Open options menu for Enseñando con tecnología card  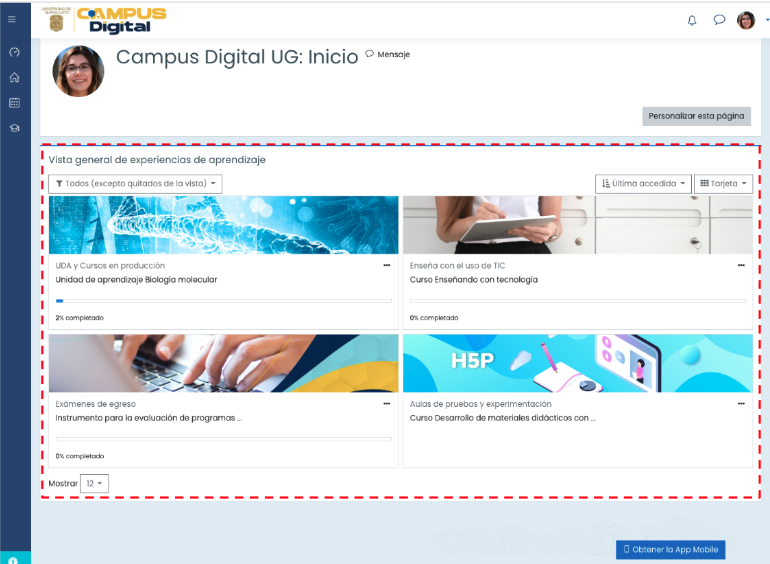741,265
